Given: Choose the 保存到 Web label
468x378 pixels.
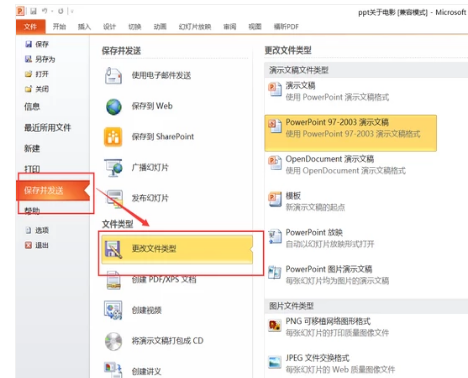Looking at the screenshot, I should point(152,106).
